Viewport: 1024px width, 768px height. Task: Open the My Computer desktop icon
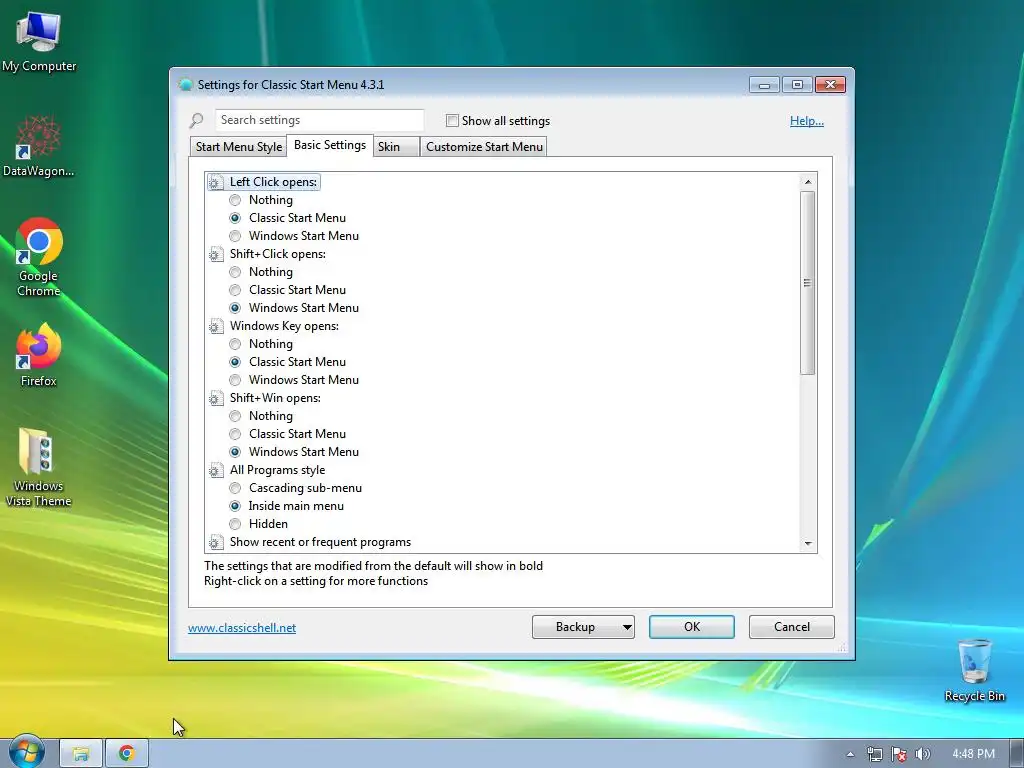click(x=39, y=40)
